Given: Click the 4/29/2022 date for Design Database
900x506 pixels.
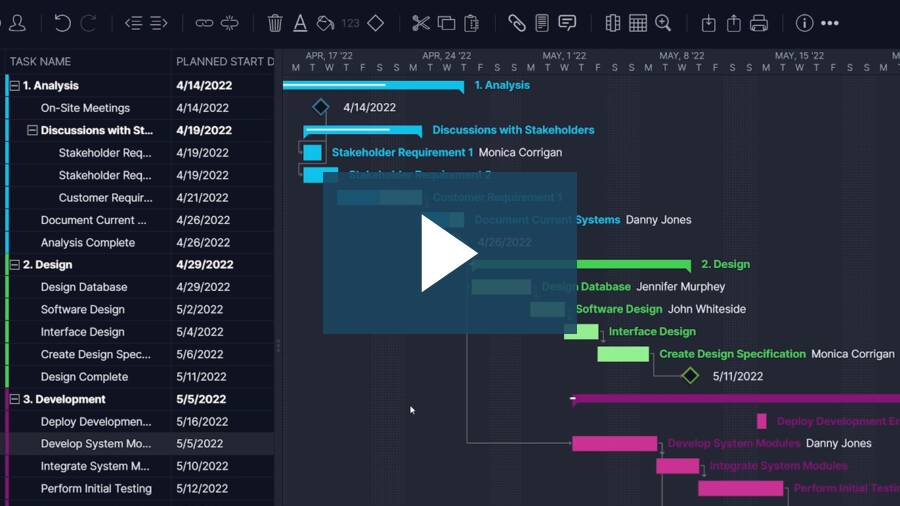Looking at the screenshot, I should click(x=203, y=287).
